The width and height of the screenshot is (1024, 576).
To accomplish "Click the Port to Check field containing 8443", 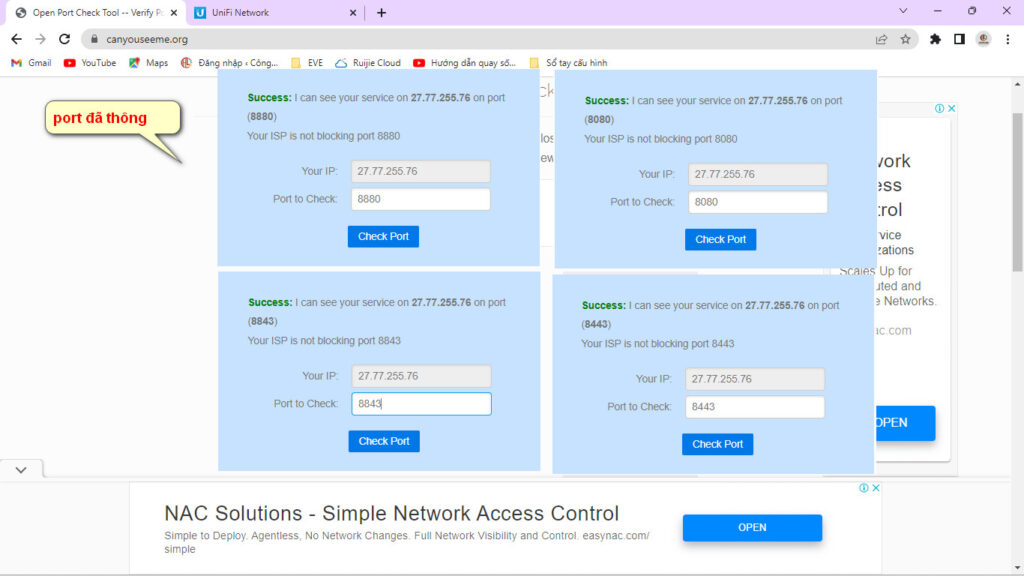I will coord(754,407).
